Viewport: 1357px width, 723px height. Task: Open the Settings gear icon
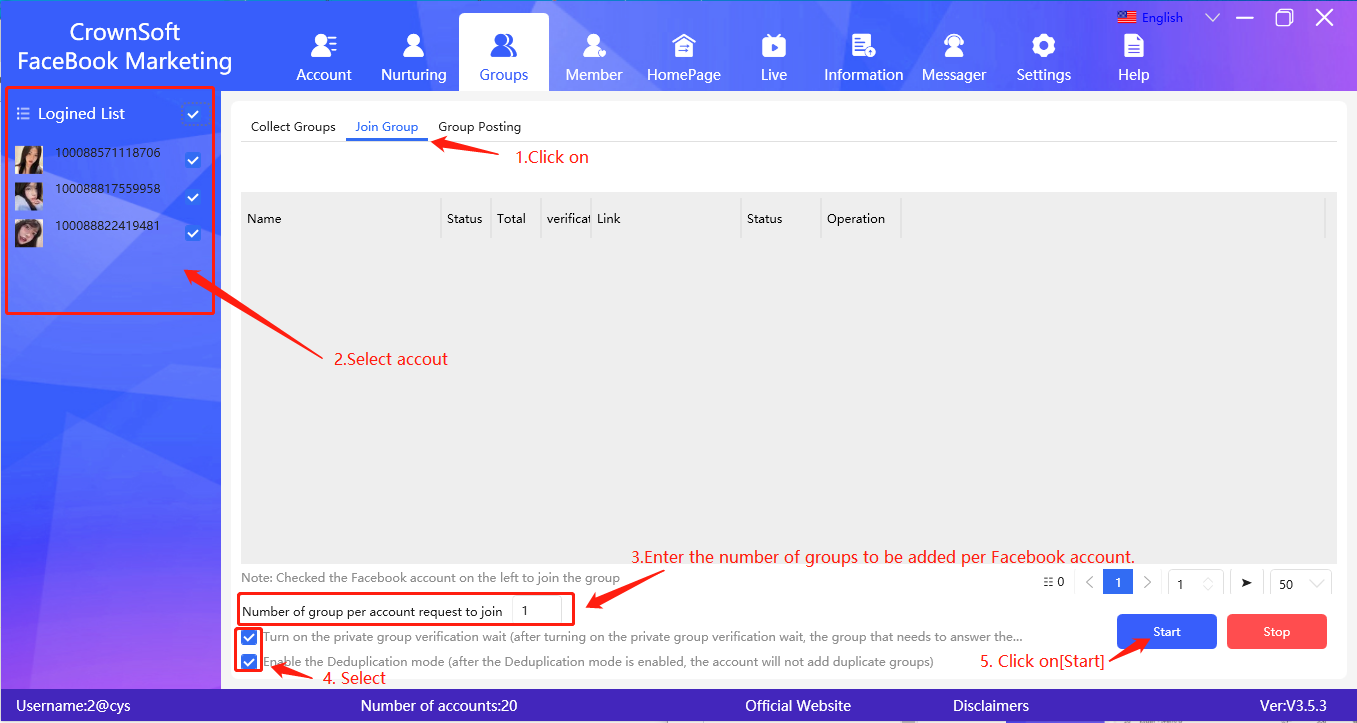(x=1043, y=47)
